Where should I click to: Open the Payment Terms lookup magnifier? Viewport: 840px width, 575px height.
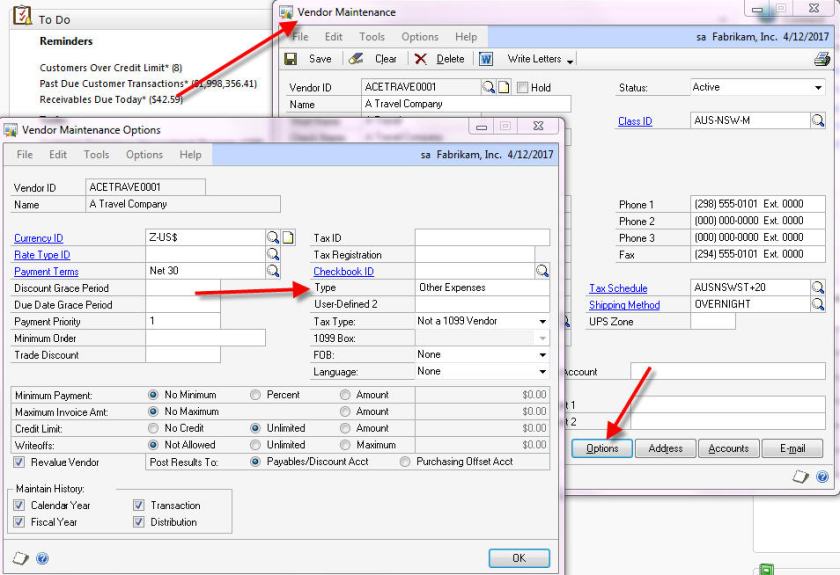pyautogui.click(x=273, y=271)
